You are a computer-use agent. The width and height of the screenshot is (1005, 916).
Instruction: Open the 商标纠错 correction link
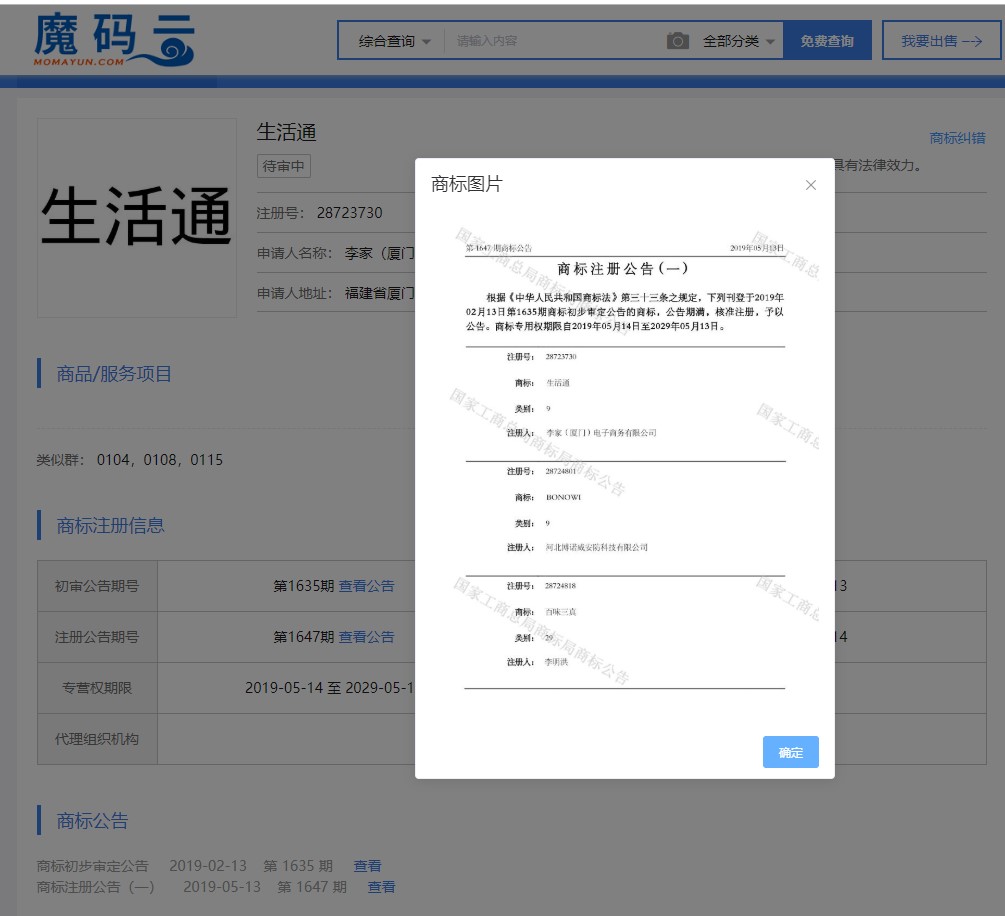pyautogui.click(x=958, y=137)
